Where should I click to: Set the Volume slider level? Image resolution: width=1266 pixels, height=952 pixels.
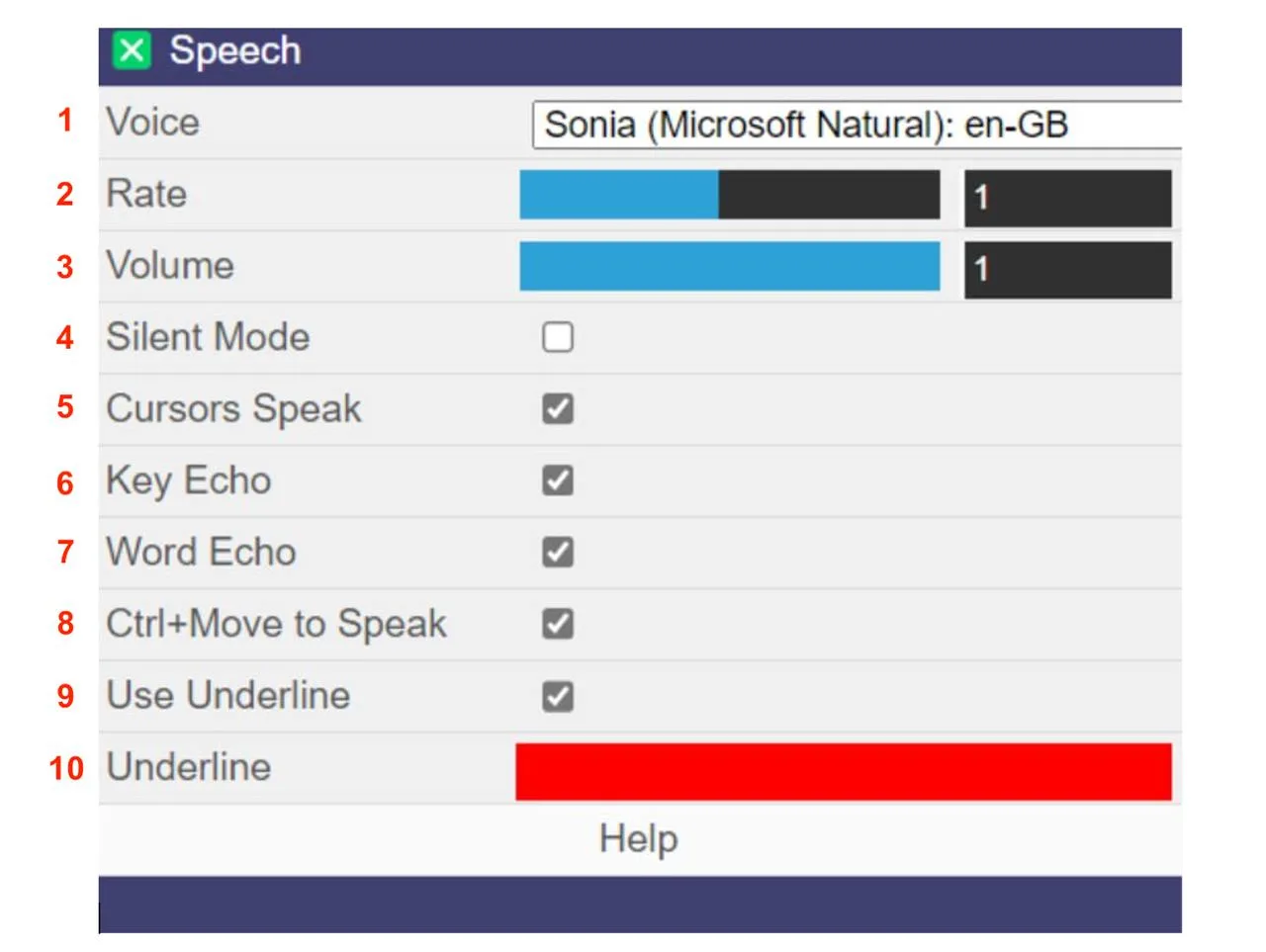pos(729,266)
